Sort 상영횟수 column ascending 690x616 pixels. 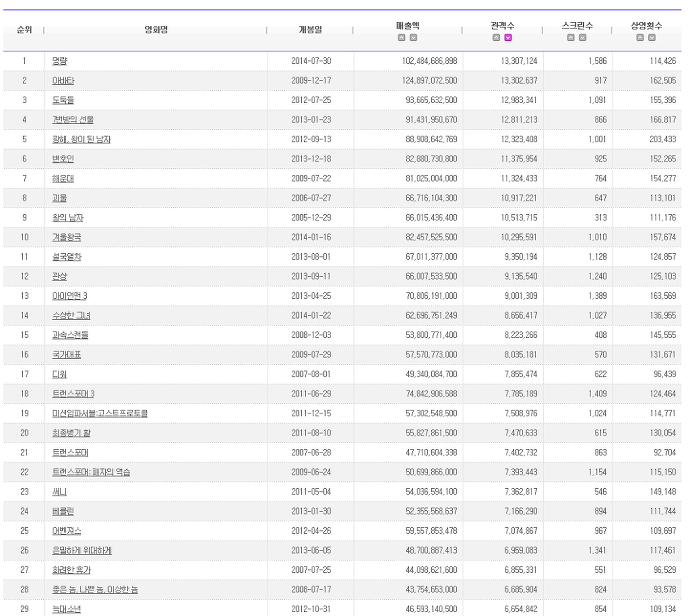[x=640, y=38]
